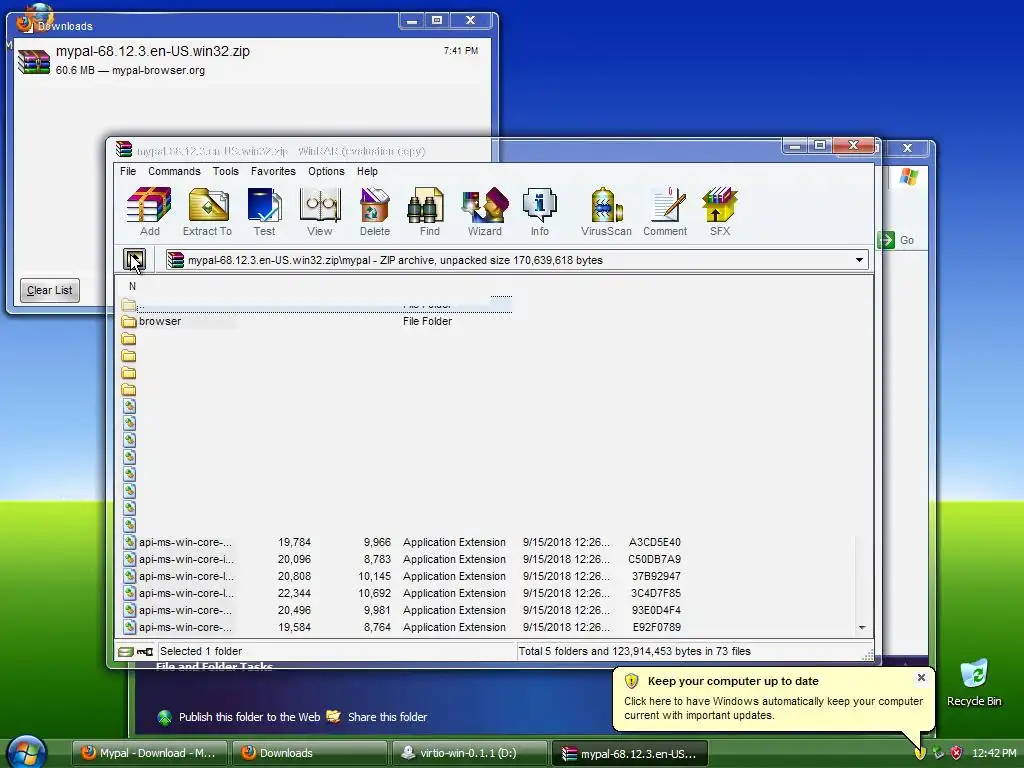Open the Options menu
Viewport: 1024px width, 768px height.
[326, 171]
